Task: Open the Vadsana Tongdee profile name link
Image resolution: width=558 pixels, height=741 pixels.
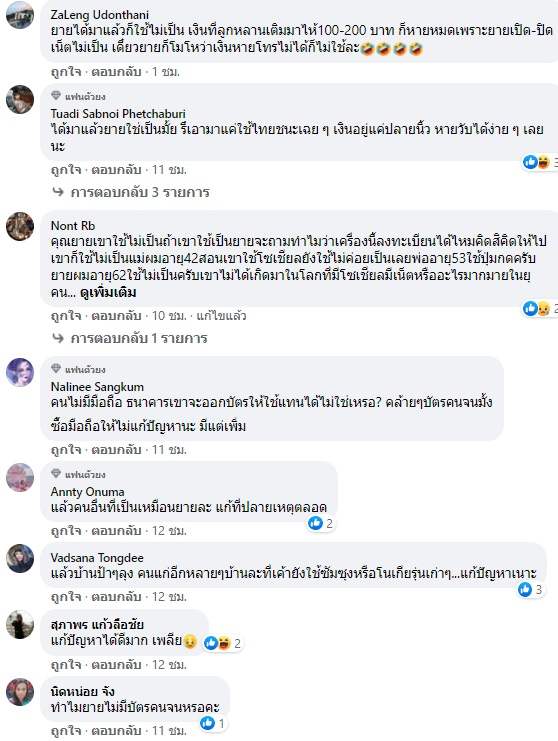Action: tap(97, 558)
